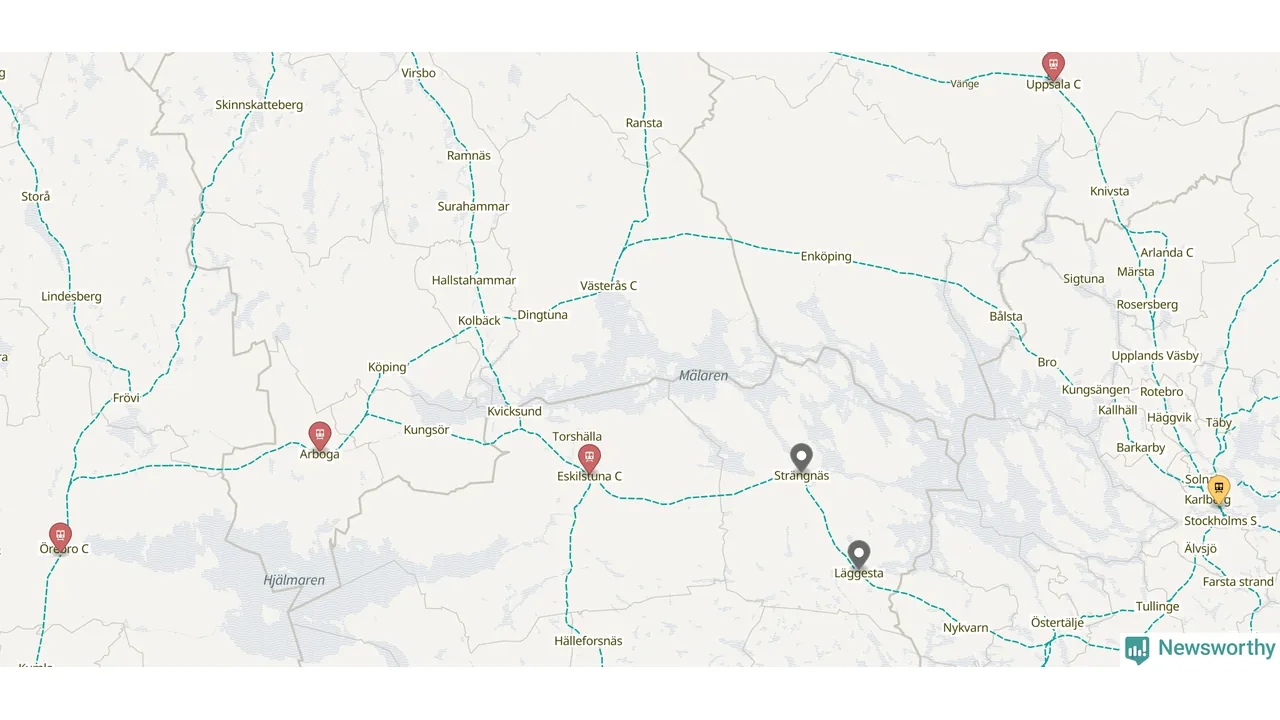Click the Enköping station label
1280x720 pixels.
coord(826,256)
